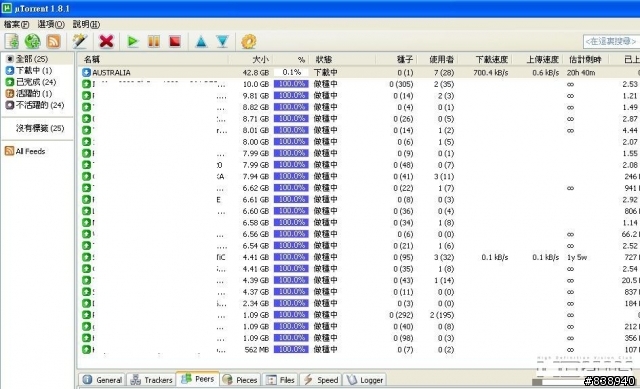Image resolution: width=640 pixels, height=389 pixels.
Task: Click the 20h 40m estimated time cell
Action: pos(581,73)
